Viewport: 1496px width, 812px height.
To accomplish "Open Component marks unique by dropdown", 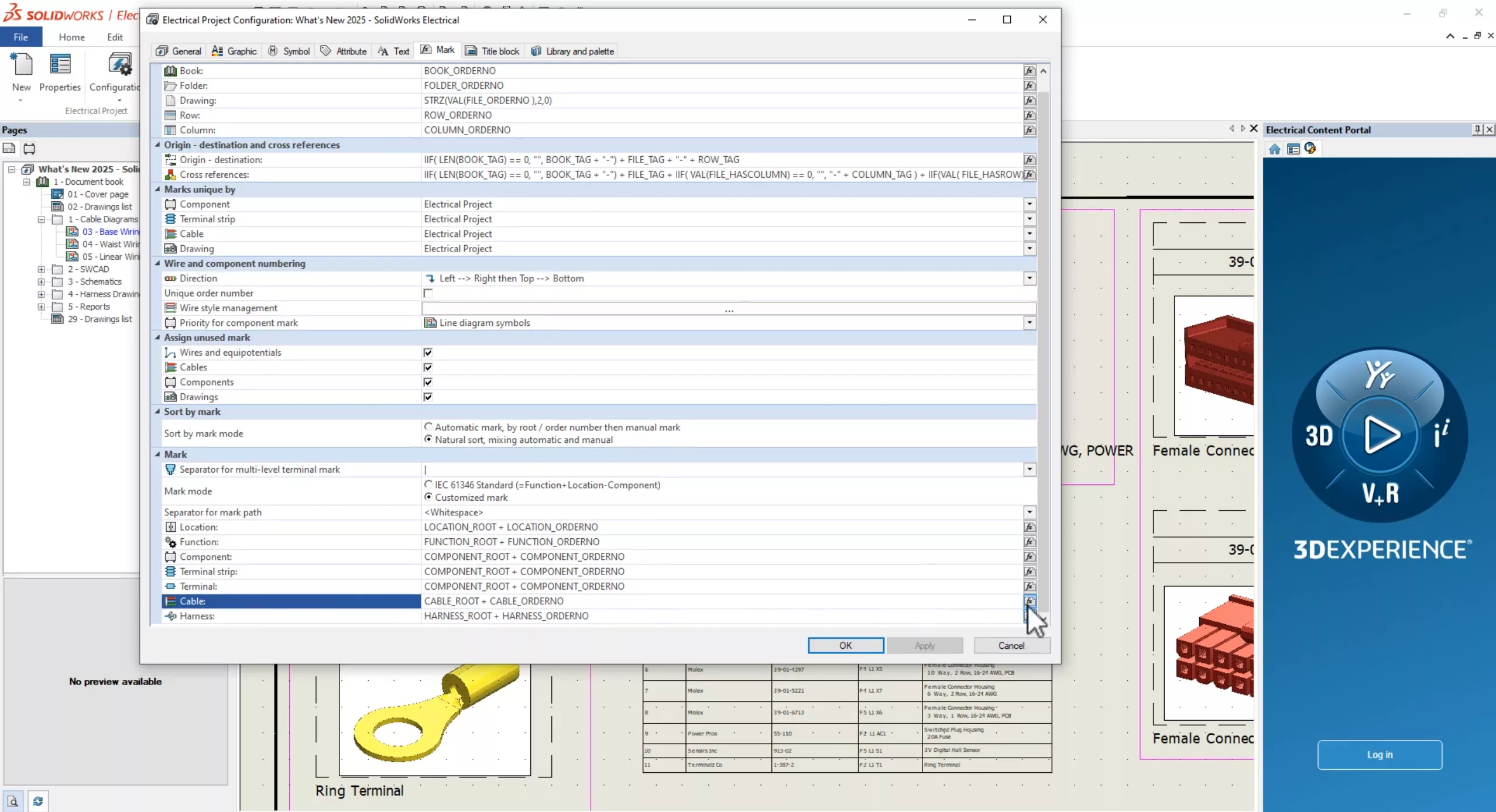I will [x=1029, y=204].
